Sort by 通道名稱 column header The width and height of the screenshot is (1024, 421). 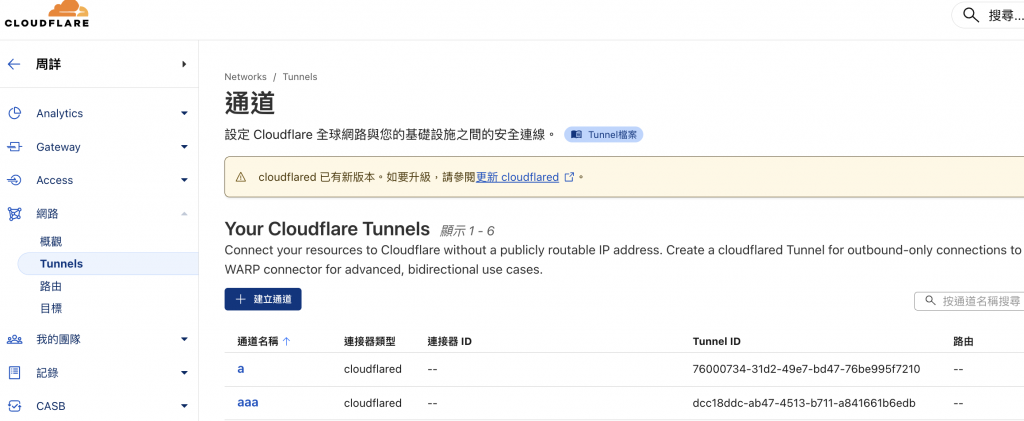pos(258,341)
